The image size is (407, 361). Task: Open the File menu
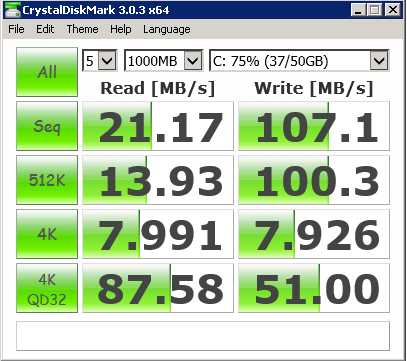point(16,29)
